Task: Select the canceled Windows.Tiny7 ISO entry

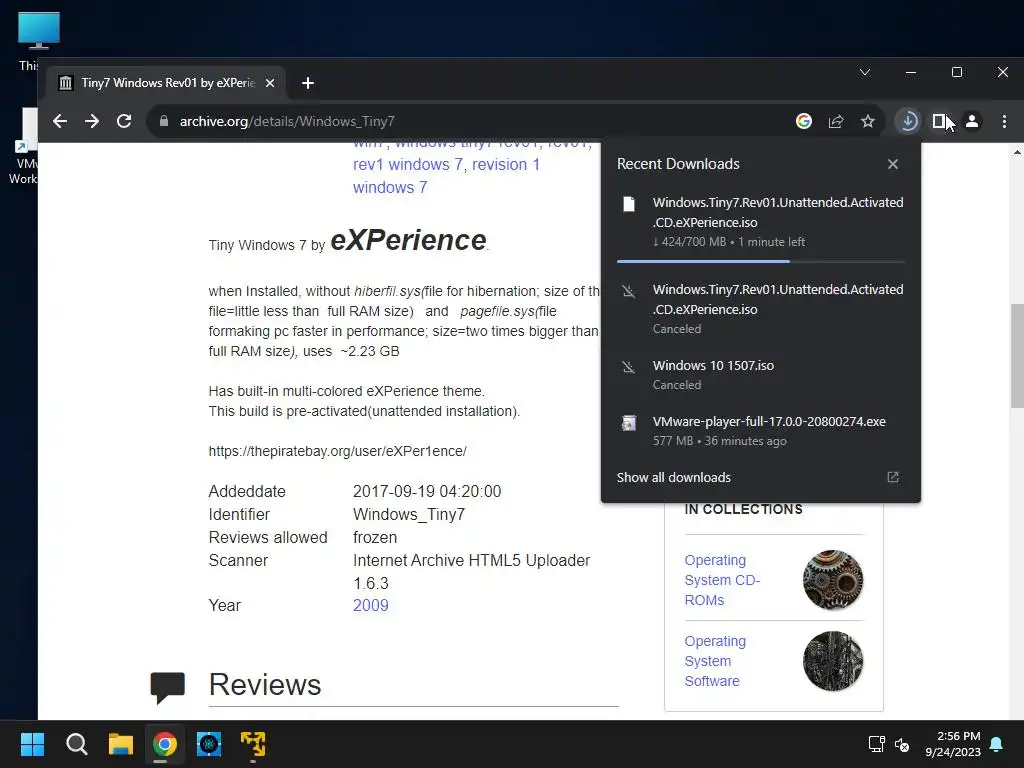Action: (761, 309)
